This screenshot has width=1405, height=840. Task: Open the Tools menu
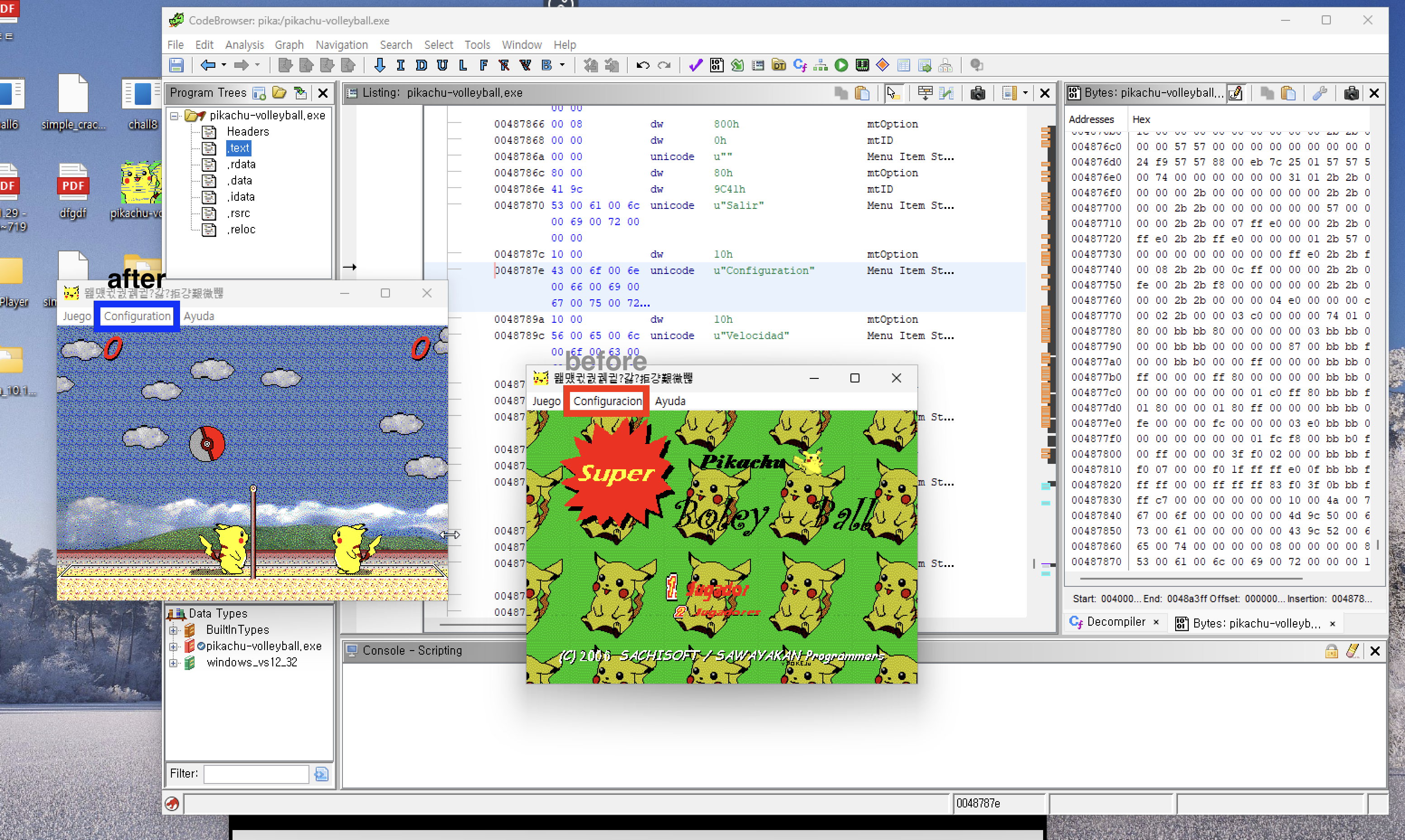tap(477, 45)
